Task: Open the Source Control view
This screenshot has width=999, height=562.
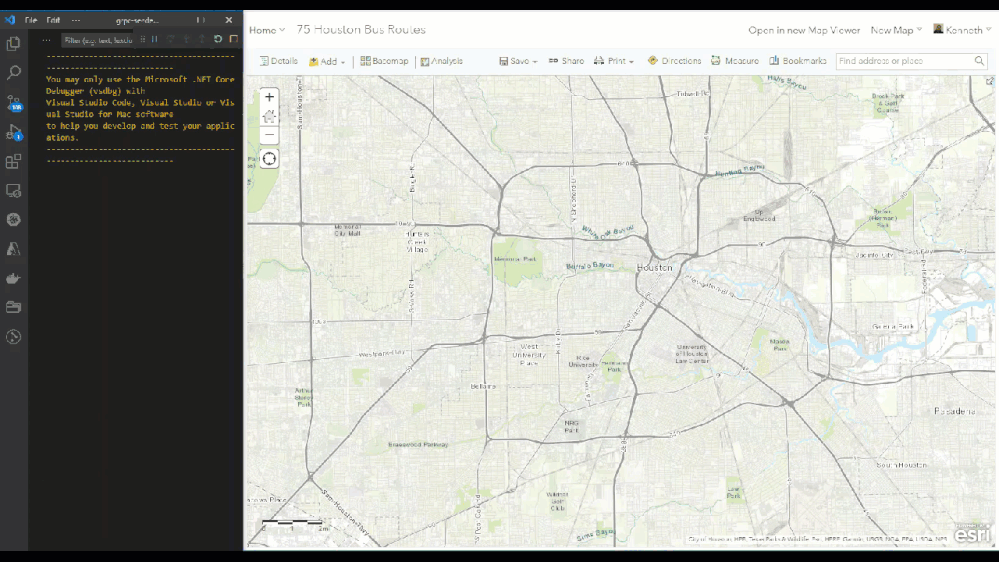Action: [x=14, y=103]
